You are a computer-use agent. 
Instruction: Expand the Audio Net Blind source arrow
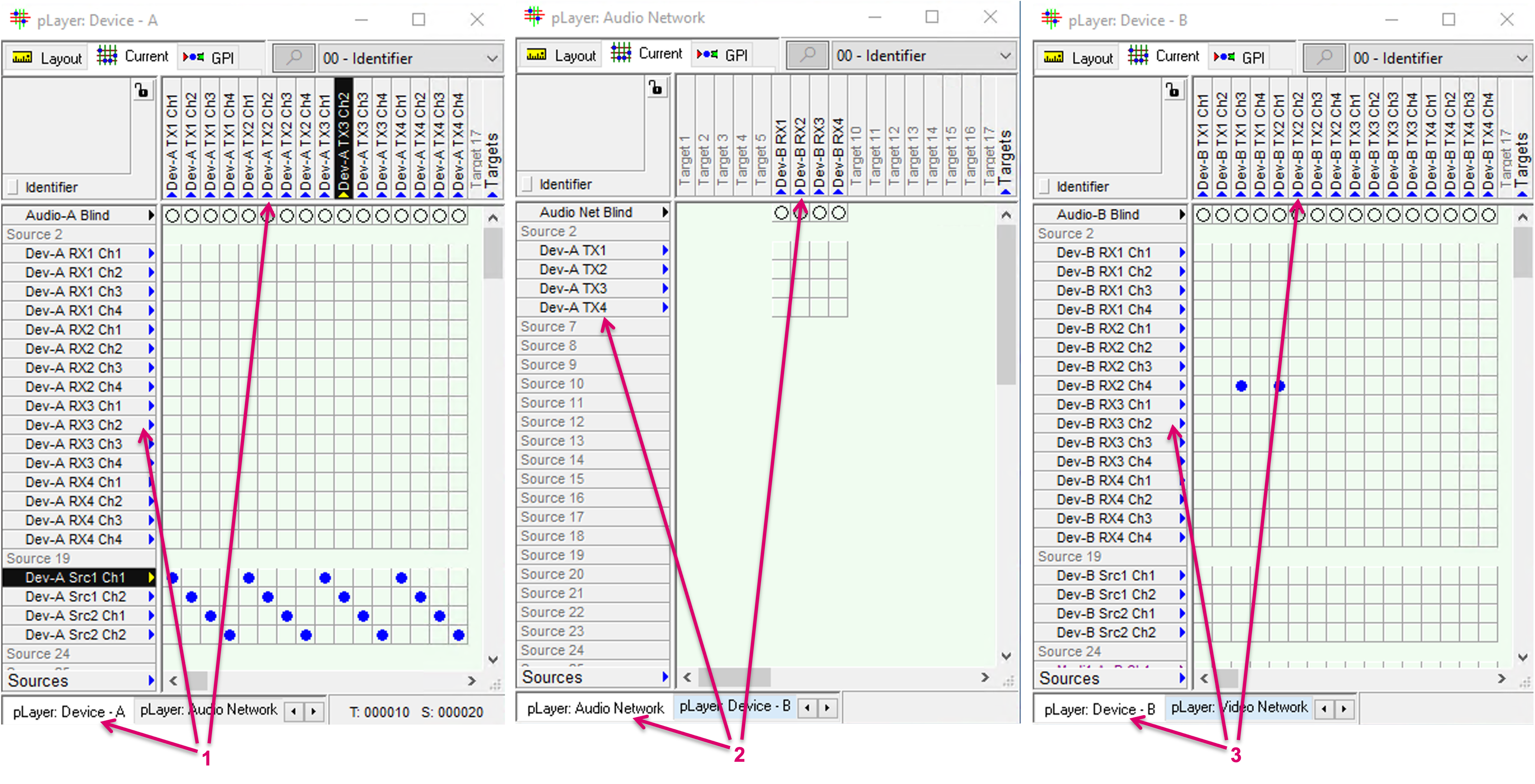(665, 212)
